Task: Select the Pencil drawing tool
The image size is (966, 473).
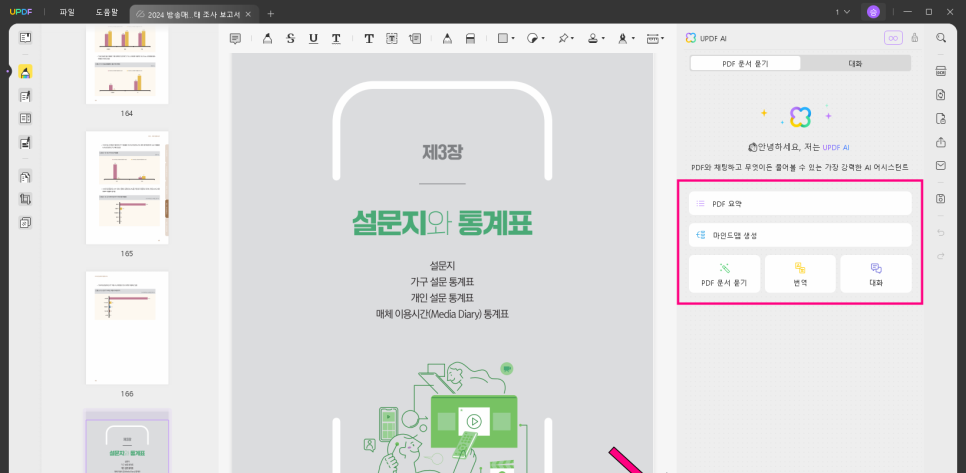Action: pyautogui.click(x=447, y=39)
